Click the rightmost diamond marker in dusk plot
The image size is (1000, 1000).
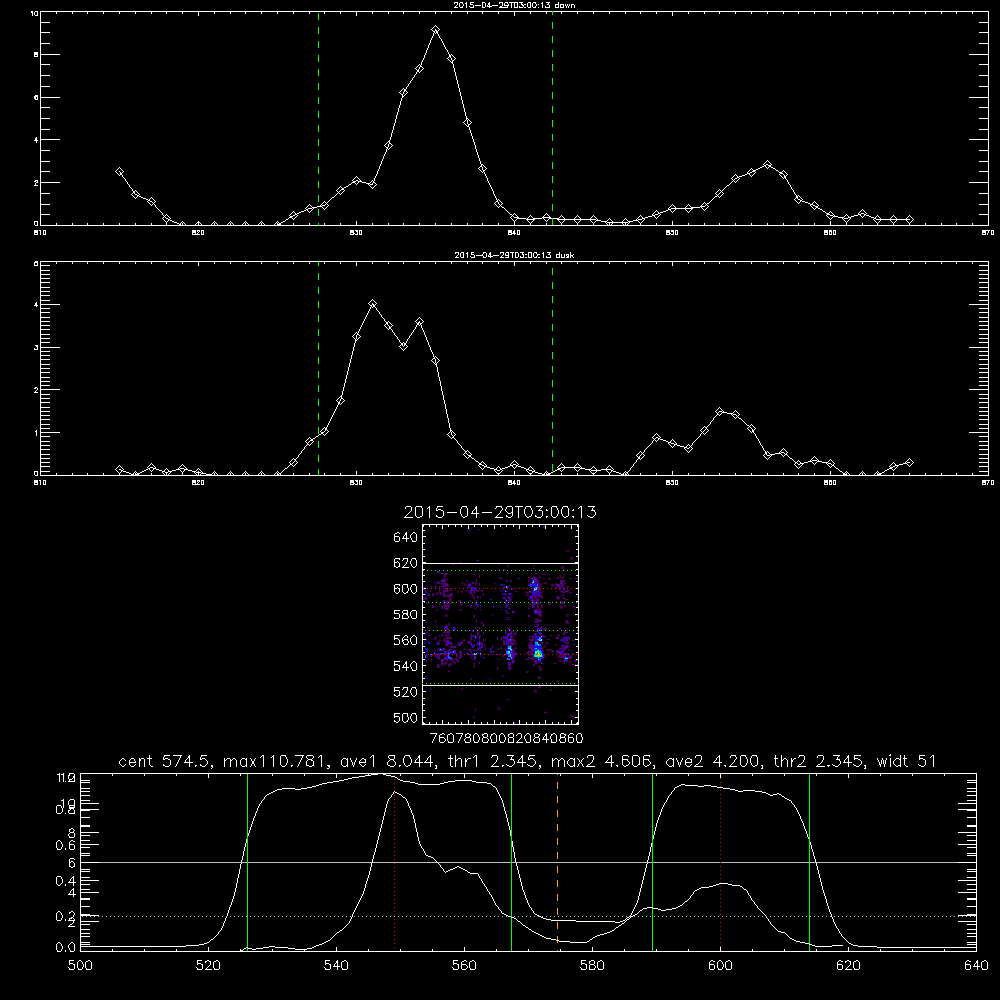(909, 462)
